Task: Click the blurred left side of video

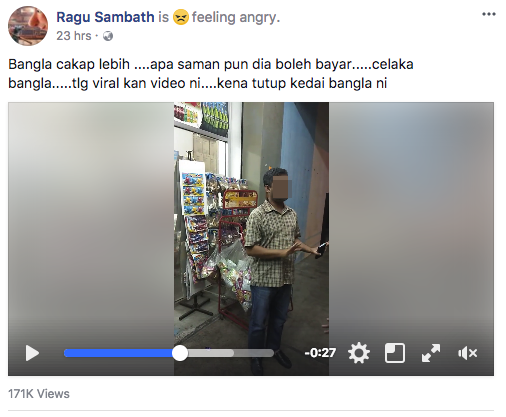Action: click(91, 220)
